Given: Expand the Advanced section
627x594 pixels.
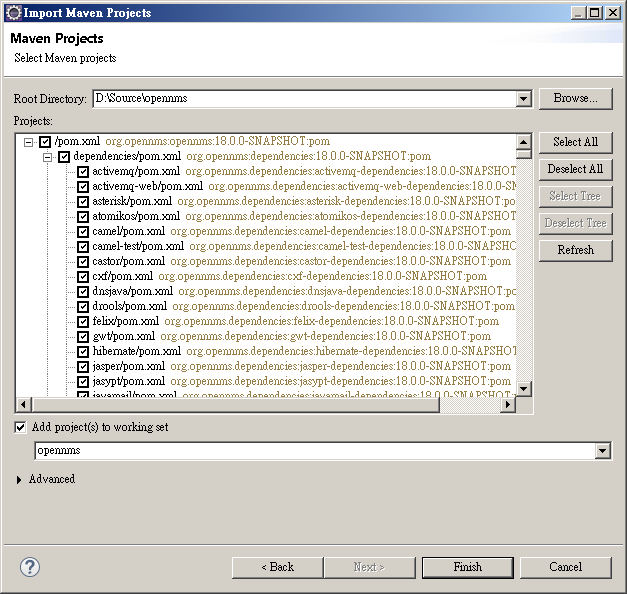Looking at the screenshot, I should (18, 480).
